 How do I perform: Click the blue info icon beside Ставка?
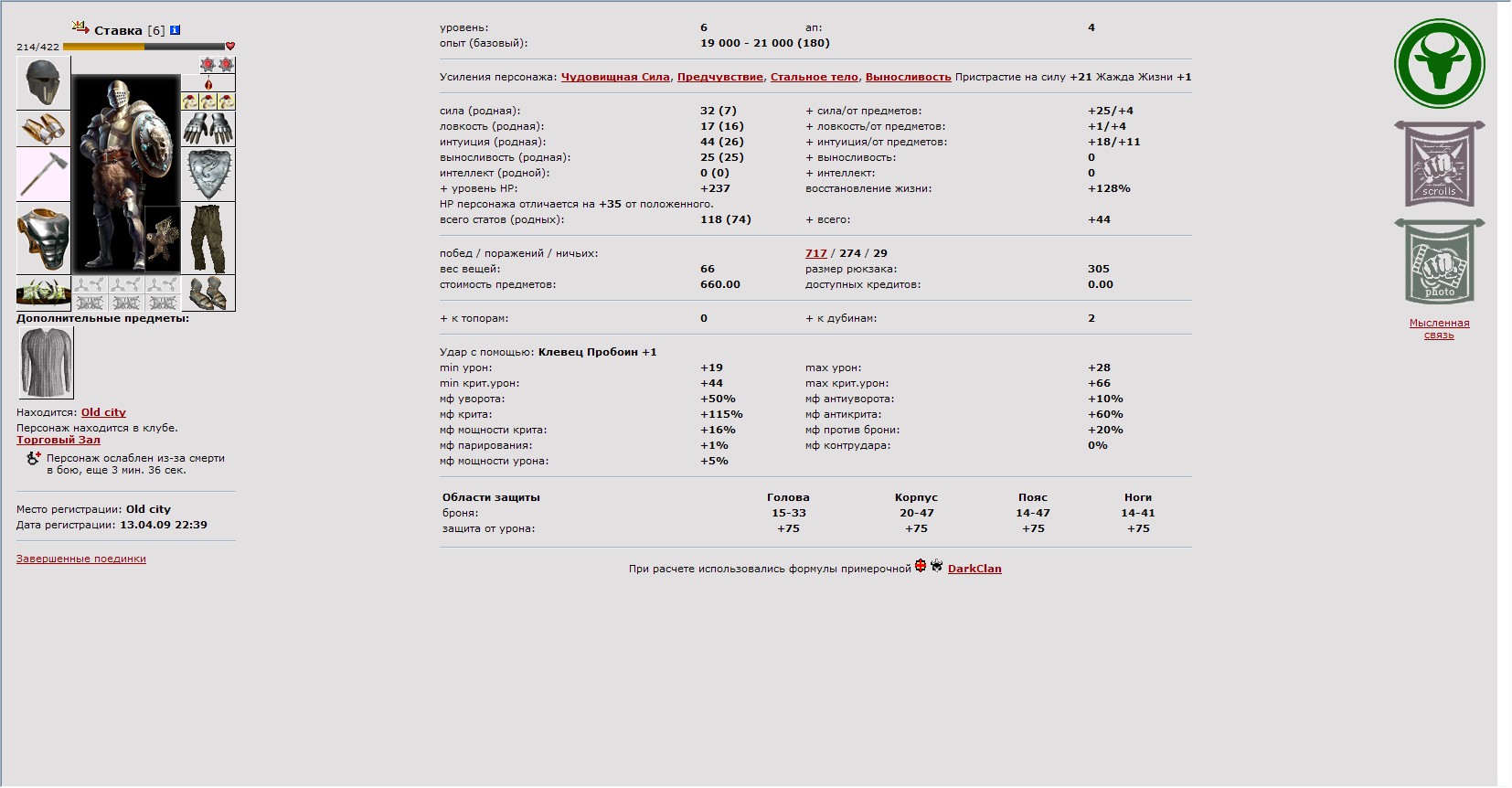click(176, 30)
